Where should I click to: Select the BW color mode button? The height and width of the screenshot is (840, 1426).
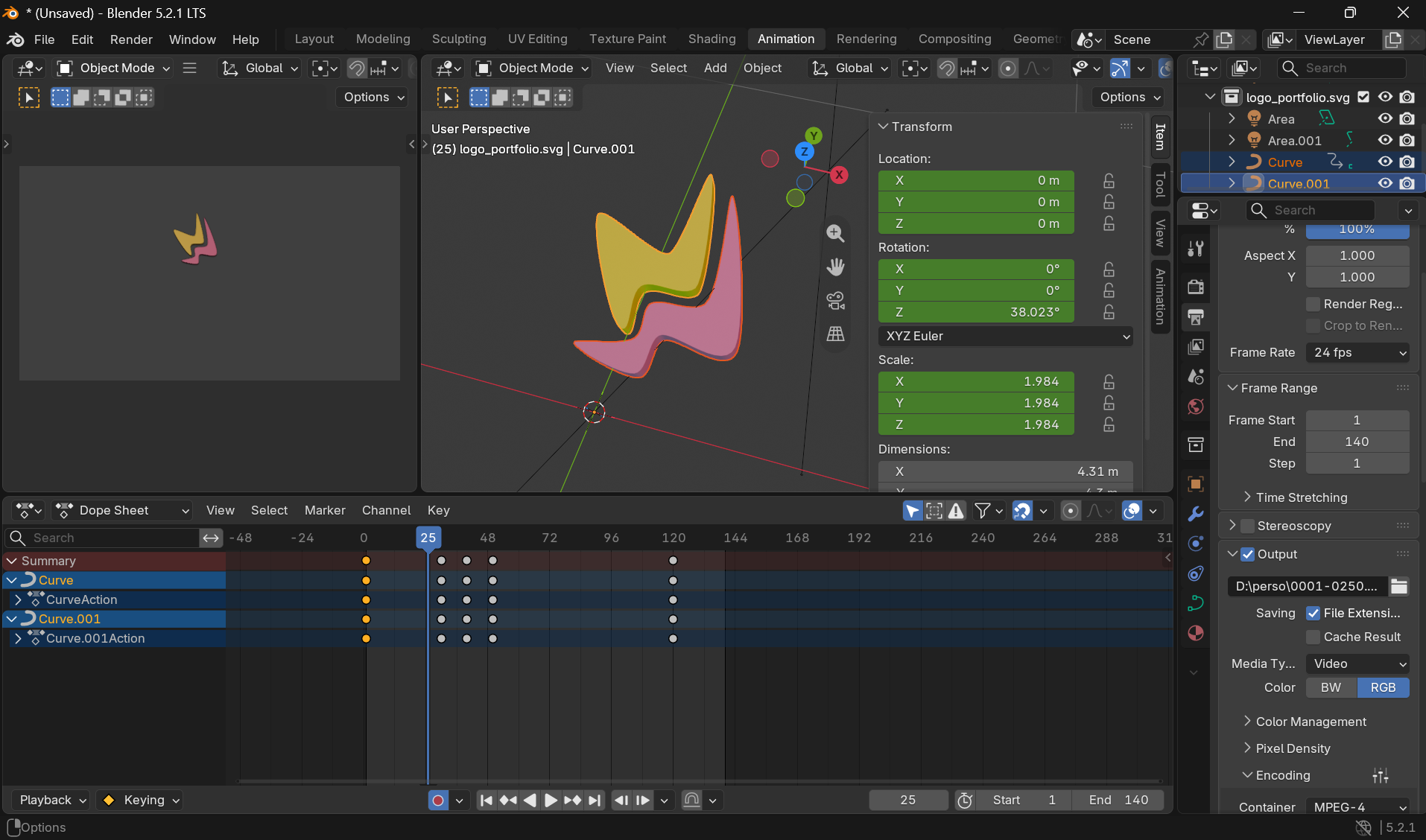1331,687
